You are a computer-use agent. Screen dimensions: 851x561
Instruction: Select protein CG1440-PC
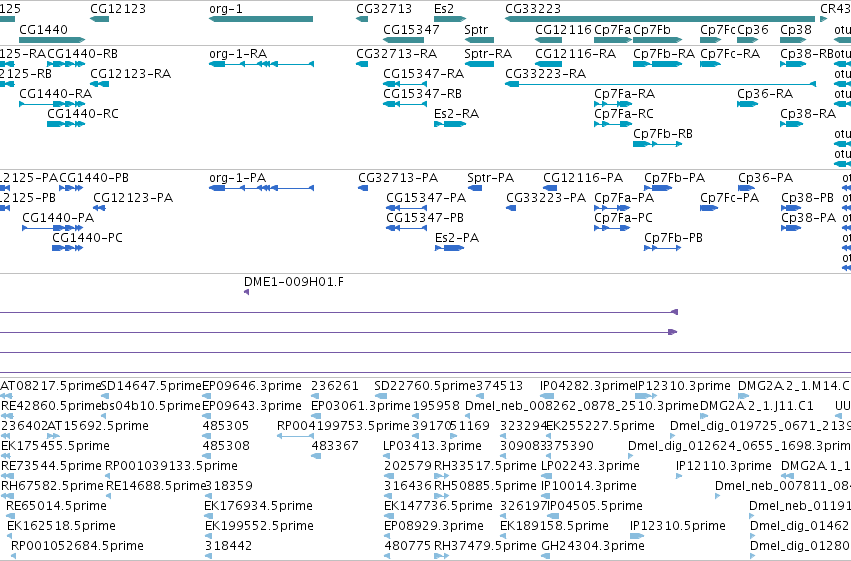67,248
